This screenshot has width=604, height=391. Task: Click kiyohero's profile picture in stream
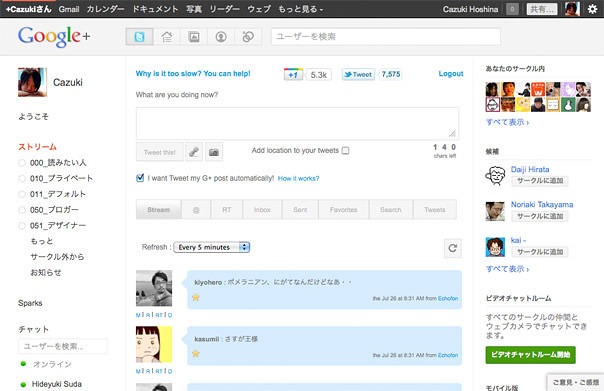(154, 288)
